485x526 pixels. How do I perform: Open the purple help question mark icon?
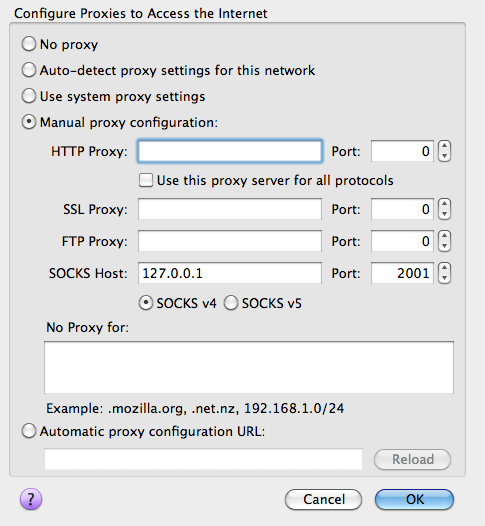(31, 499)
